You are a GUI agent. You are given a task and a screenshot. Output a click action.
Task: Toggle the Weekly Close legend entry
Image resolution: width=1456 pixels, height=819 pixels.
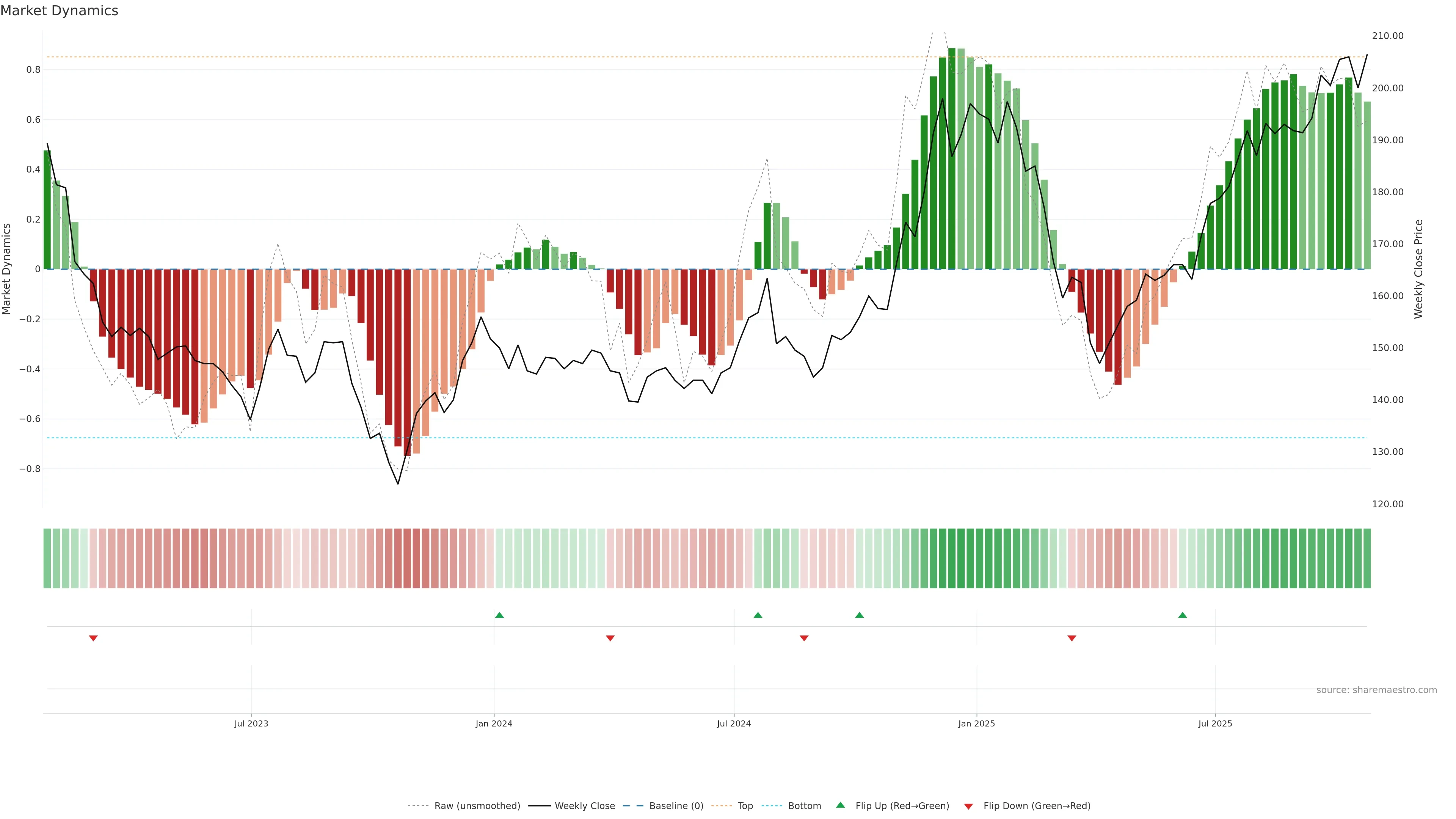pos(584,806)
